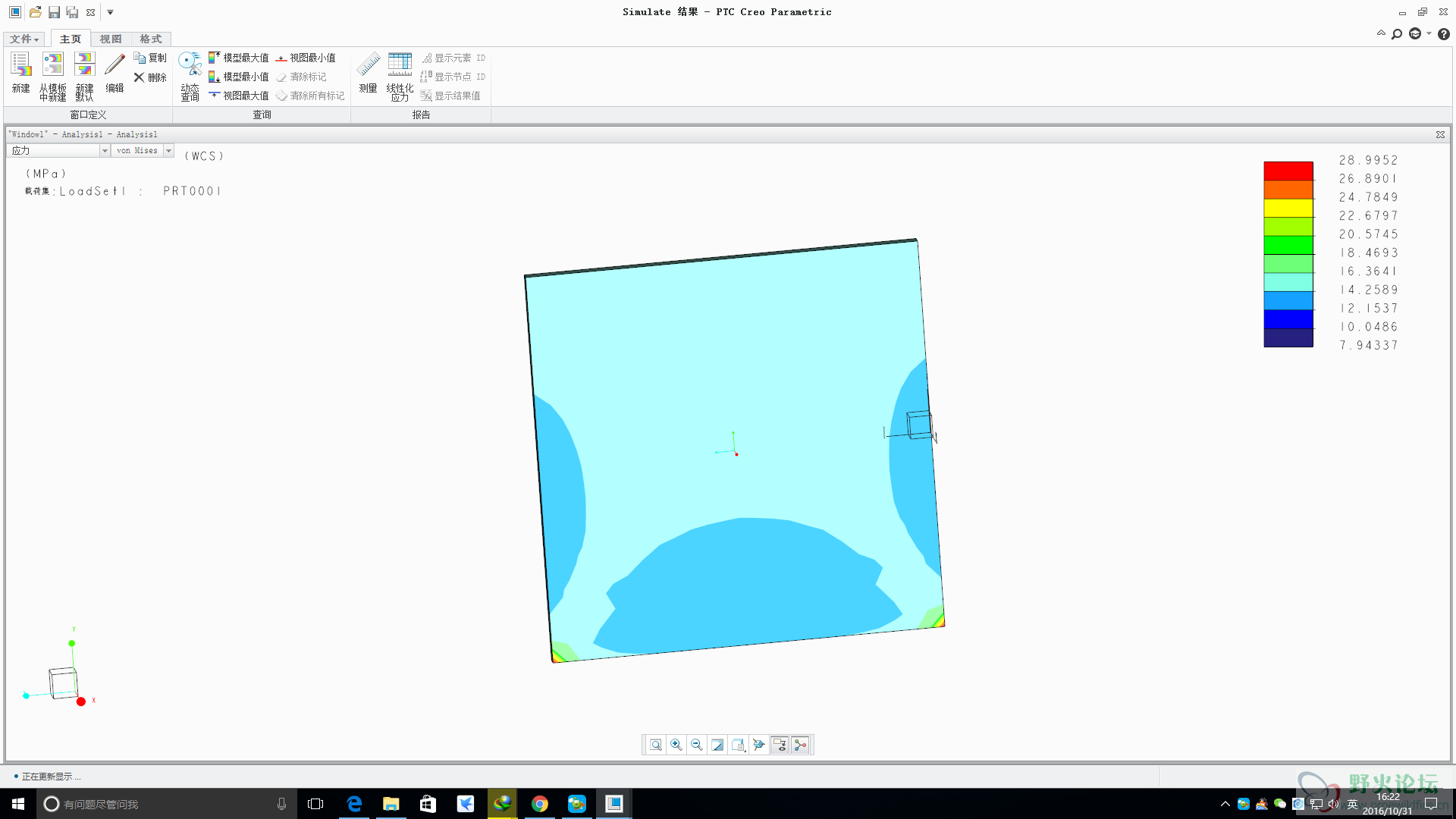Toggle spin center display button
1456x819 pixels.
tap(800, 745)
